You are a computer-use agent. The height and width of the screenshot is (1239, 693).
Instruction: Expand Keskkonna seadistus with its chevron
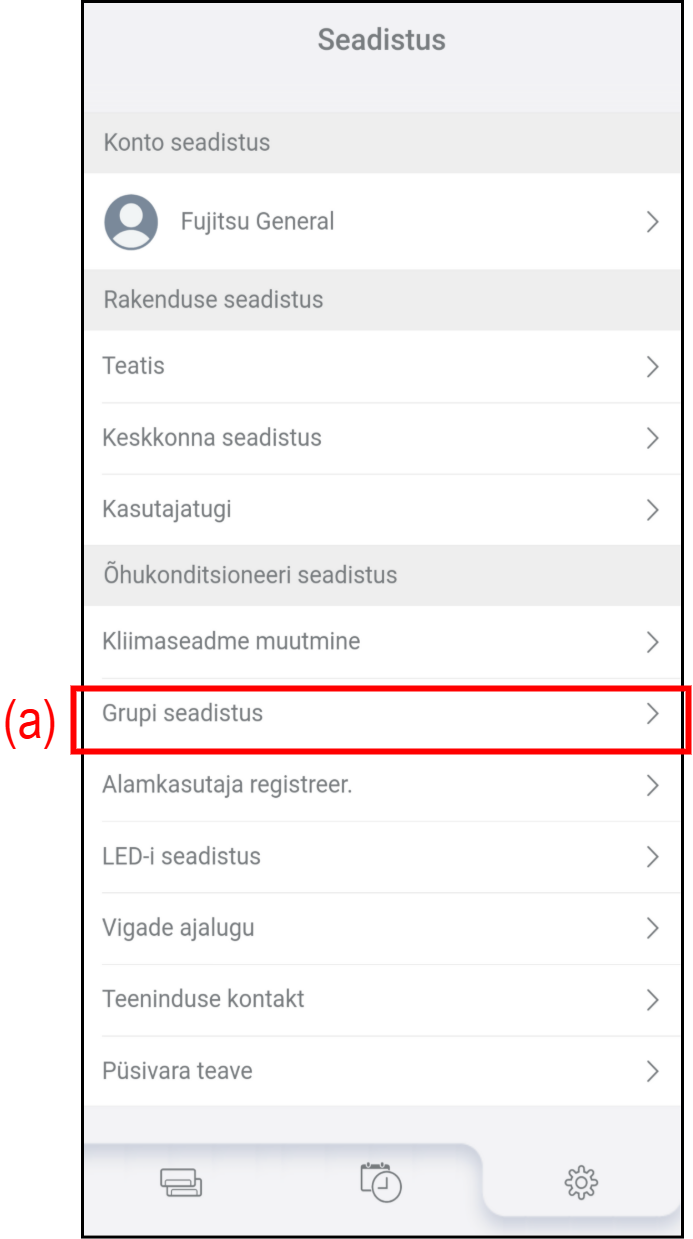pyautogui.click(x=652, y=438)
